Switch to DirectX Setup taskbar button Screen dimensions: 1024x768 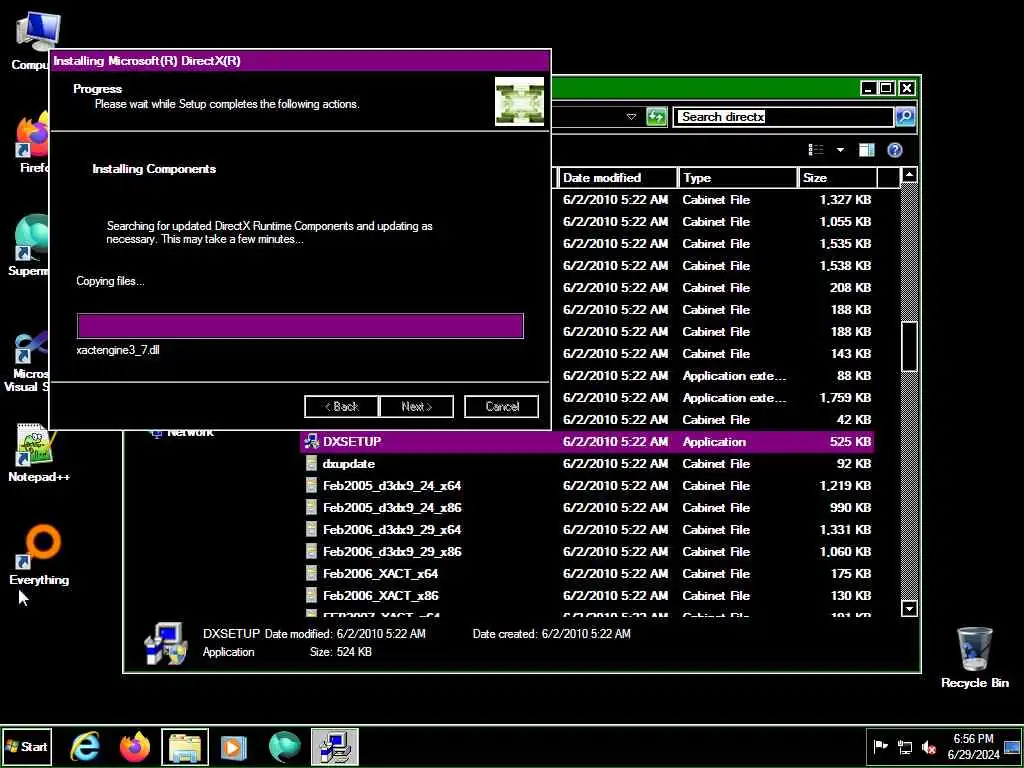[334, 747]
